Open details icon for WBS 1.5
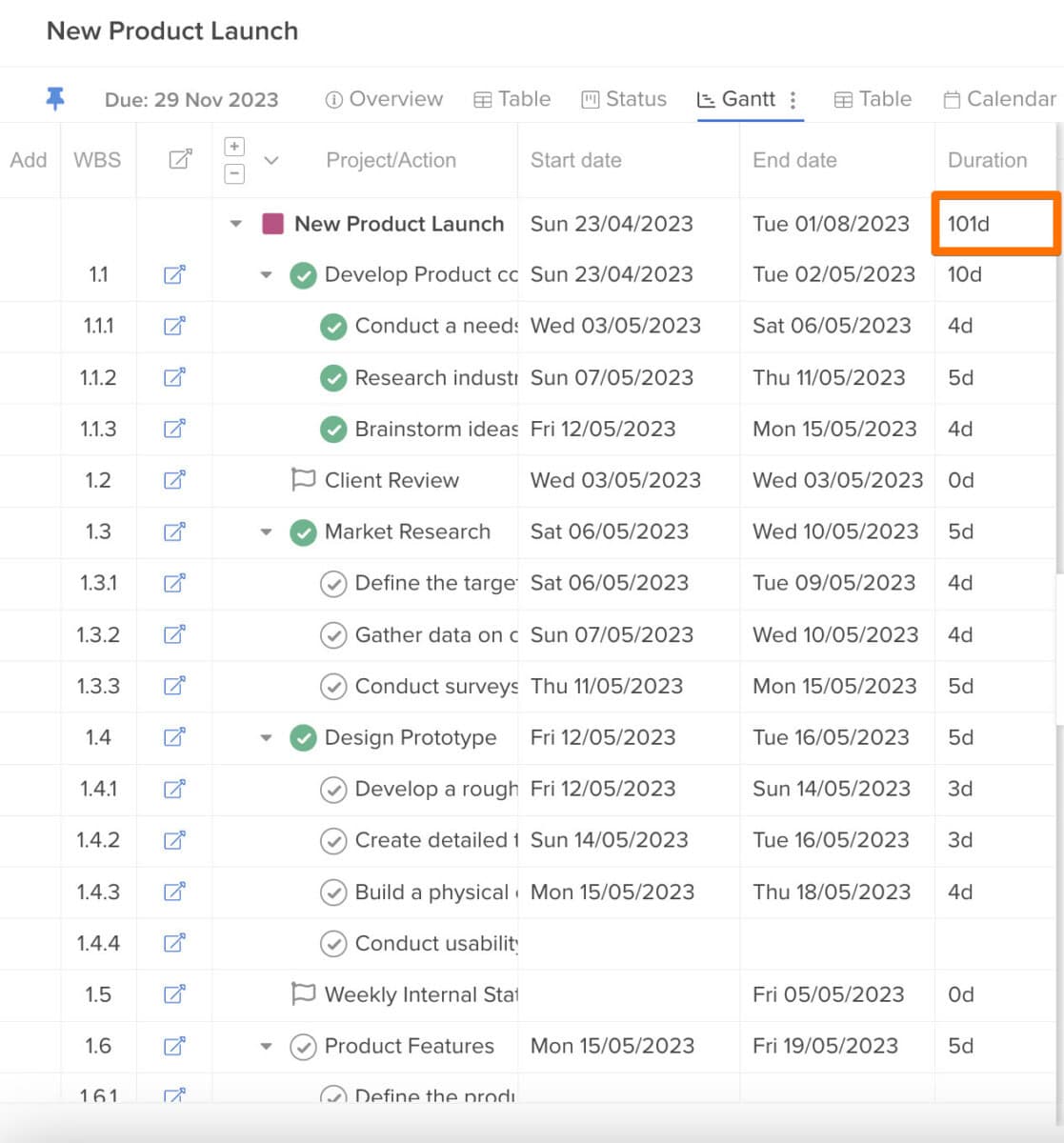1064x1143 pixels. click(x=174, y=994)
